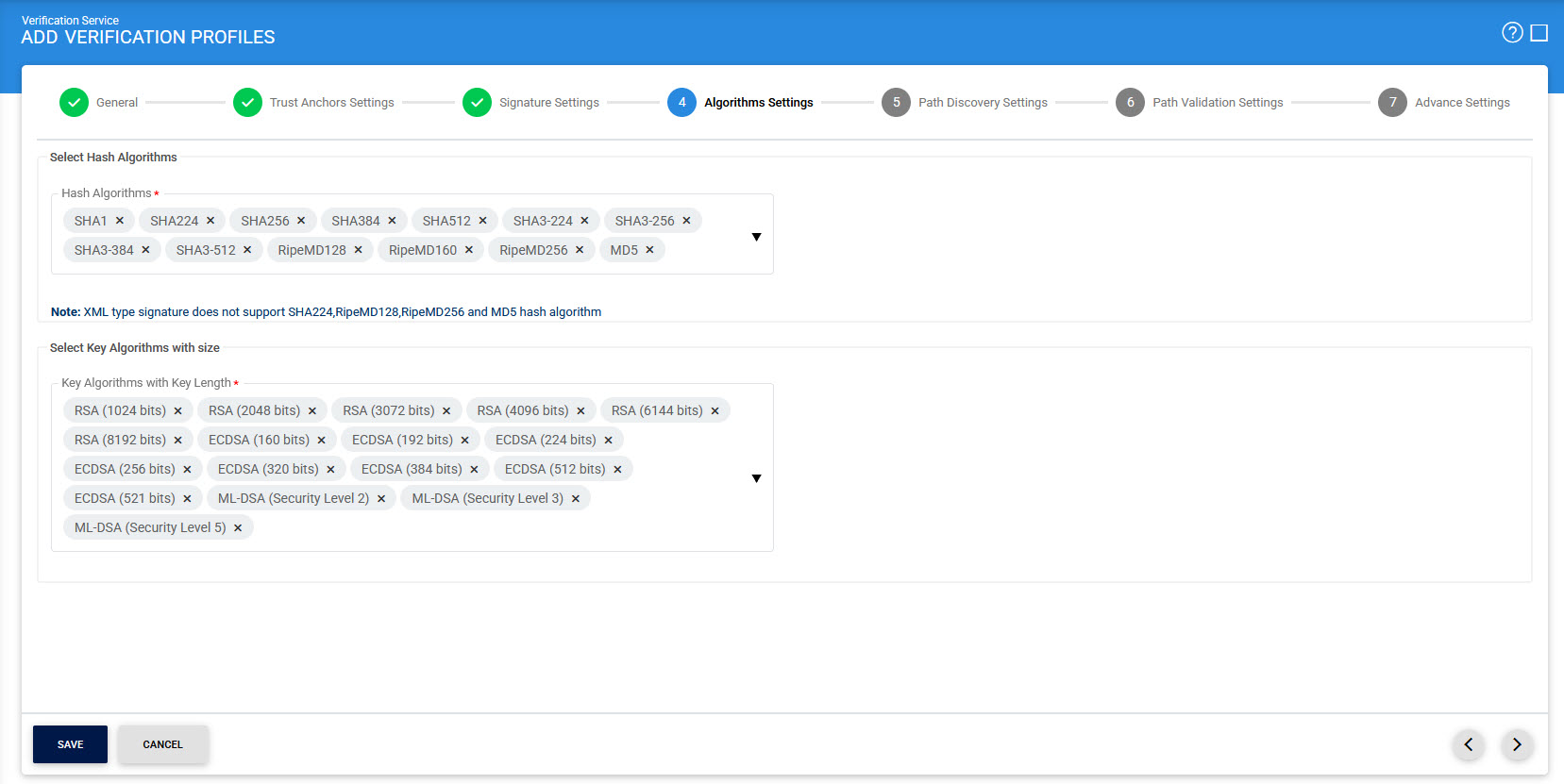Open the Trust Anchors Settings step

(247, 102)
